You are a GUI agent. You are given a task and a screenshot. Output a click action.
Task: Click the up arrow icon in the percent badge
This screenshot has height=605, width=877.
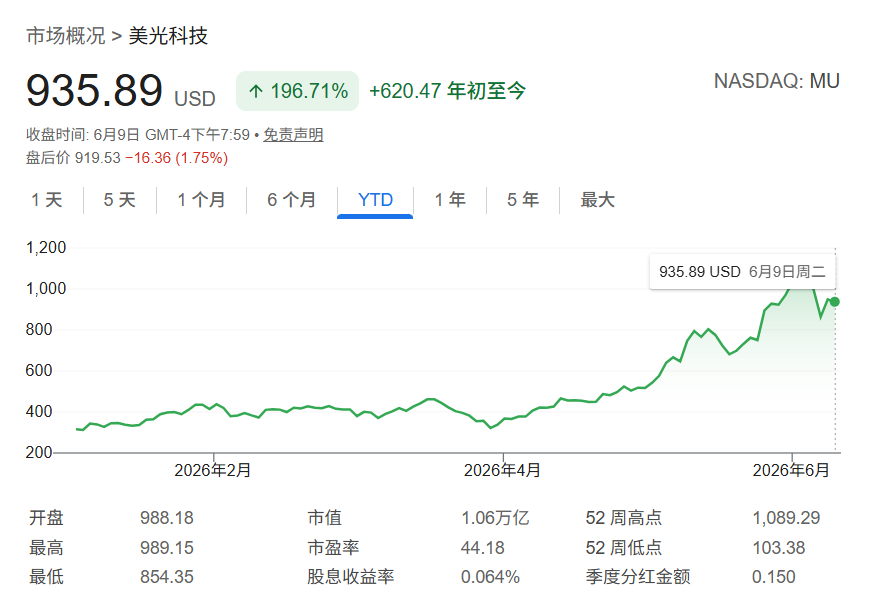pos(256,91)
